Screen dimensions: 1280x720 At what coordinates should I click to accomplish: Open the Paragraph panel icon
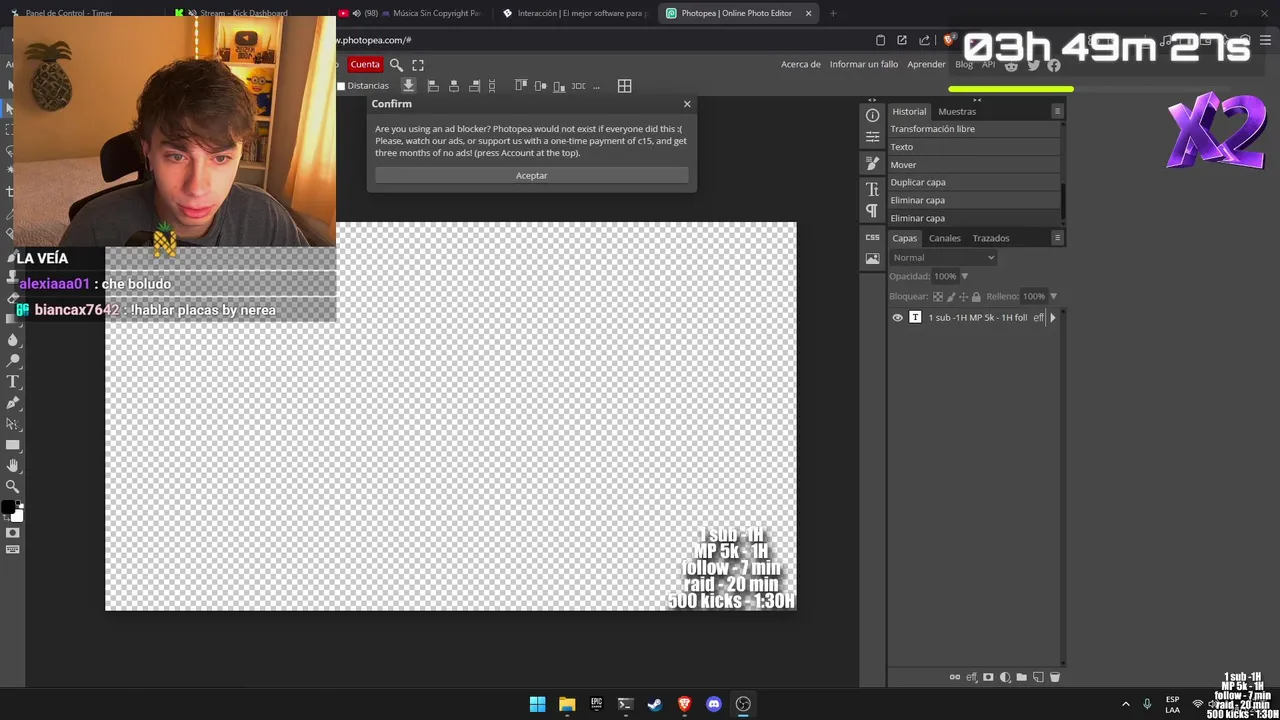[872, 210]
